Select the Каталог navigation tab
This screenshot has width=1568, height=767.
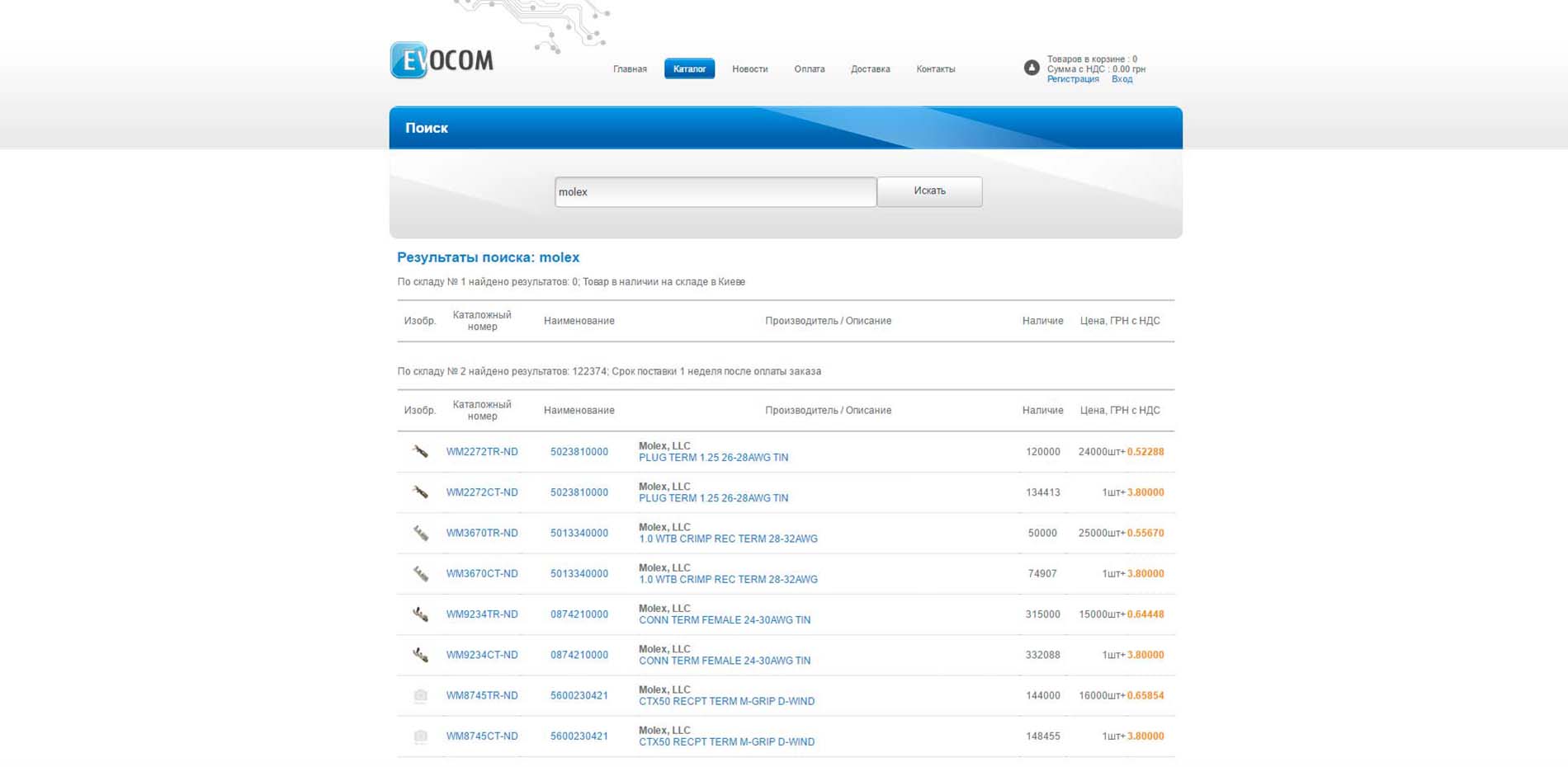coord(689,69)
